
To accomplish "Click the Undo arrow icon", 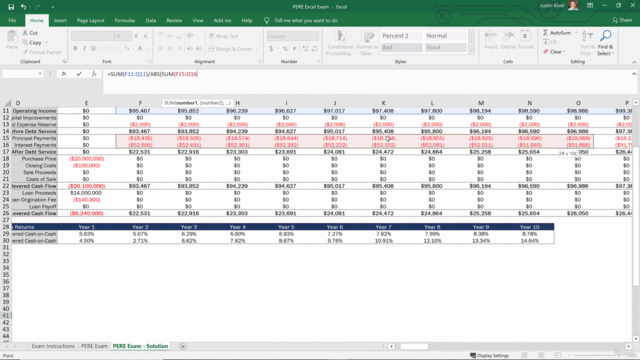I will click(23, 7).
